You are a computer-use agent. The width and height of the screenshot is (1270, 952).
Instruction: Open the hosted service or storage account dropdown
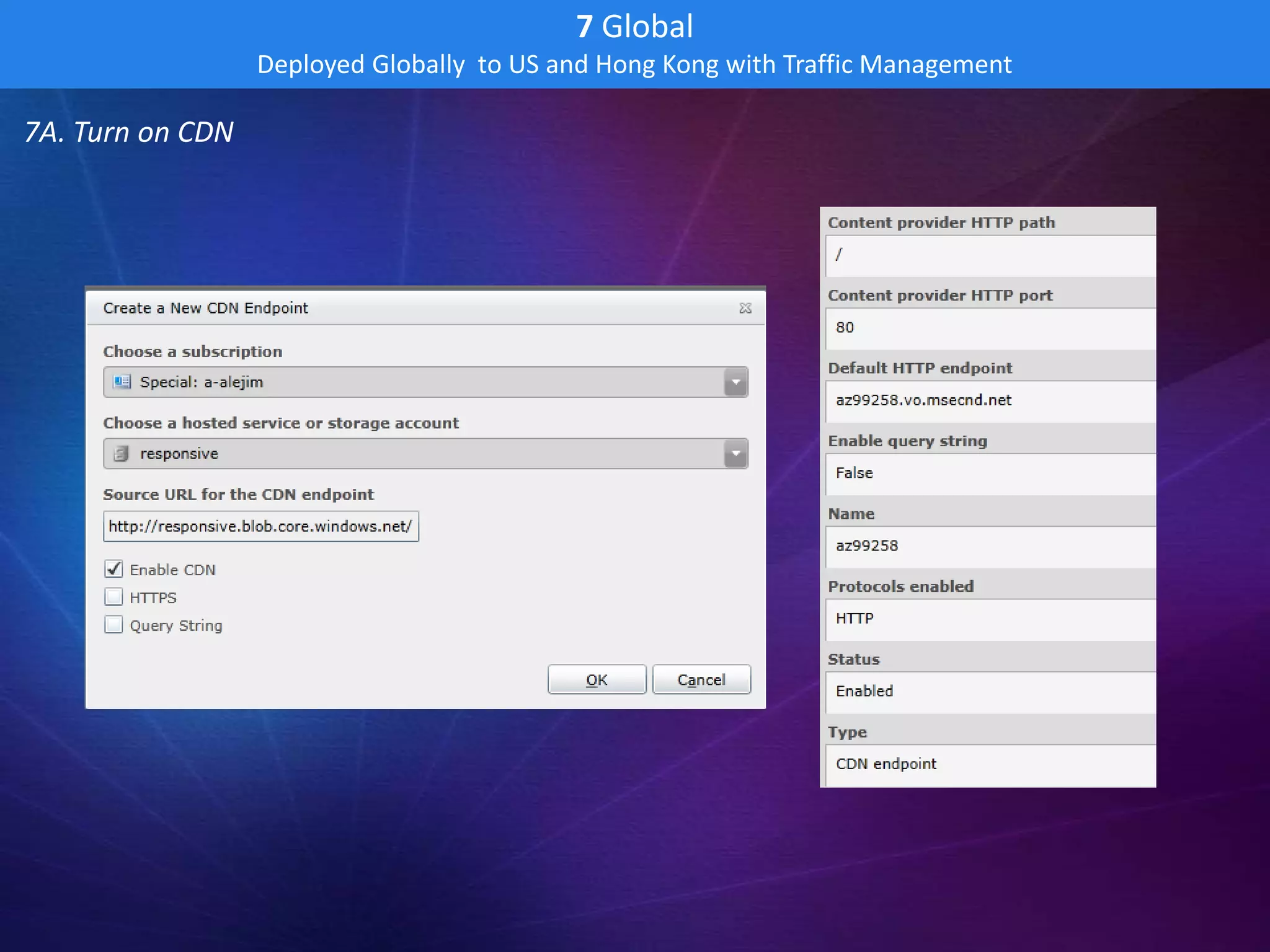(735, 454)
